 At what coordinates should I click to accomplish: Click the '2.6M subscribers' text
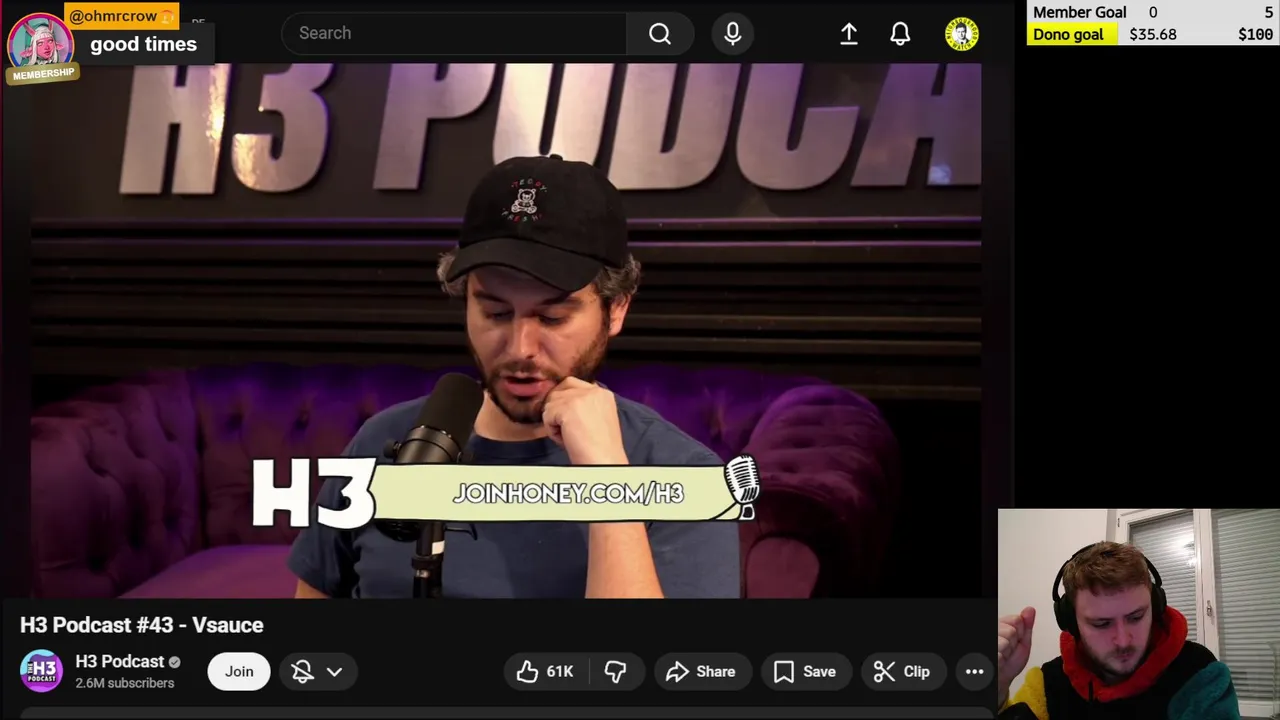125,683
